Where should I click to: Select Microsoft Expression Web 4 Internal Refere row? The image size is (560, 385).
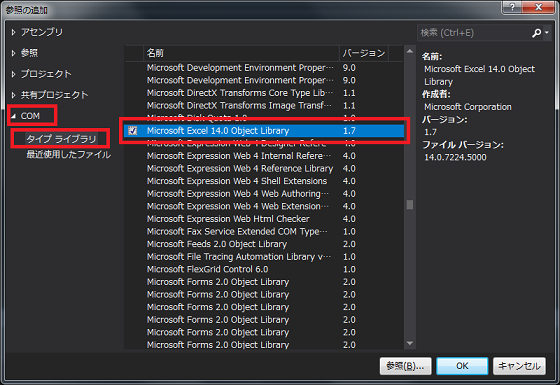pos(264,156)
